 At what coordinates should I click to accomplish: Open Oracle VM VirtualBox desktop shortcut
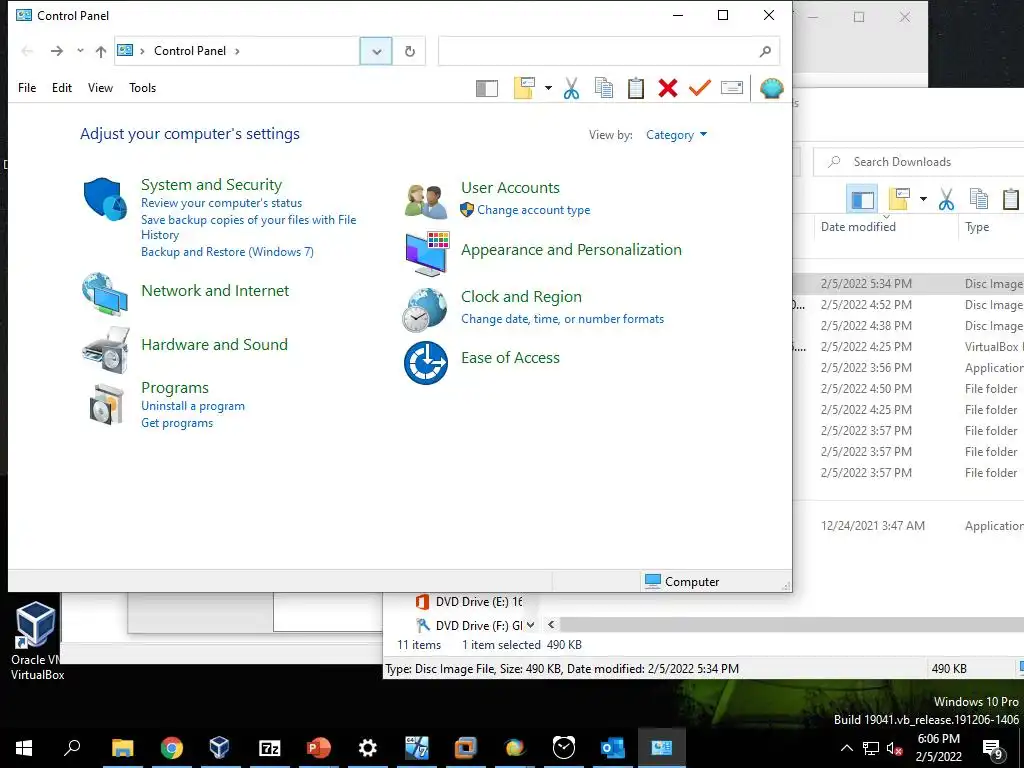pos(37,641)
